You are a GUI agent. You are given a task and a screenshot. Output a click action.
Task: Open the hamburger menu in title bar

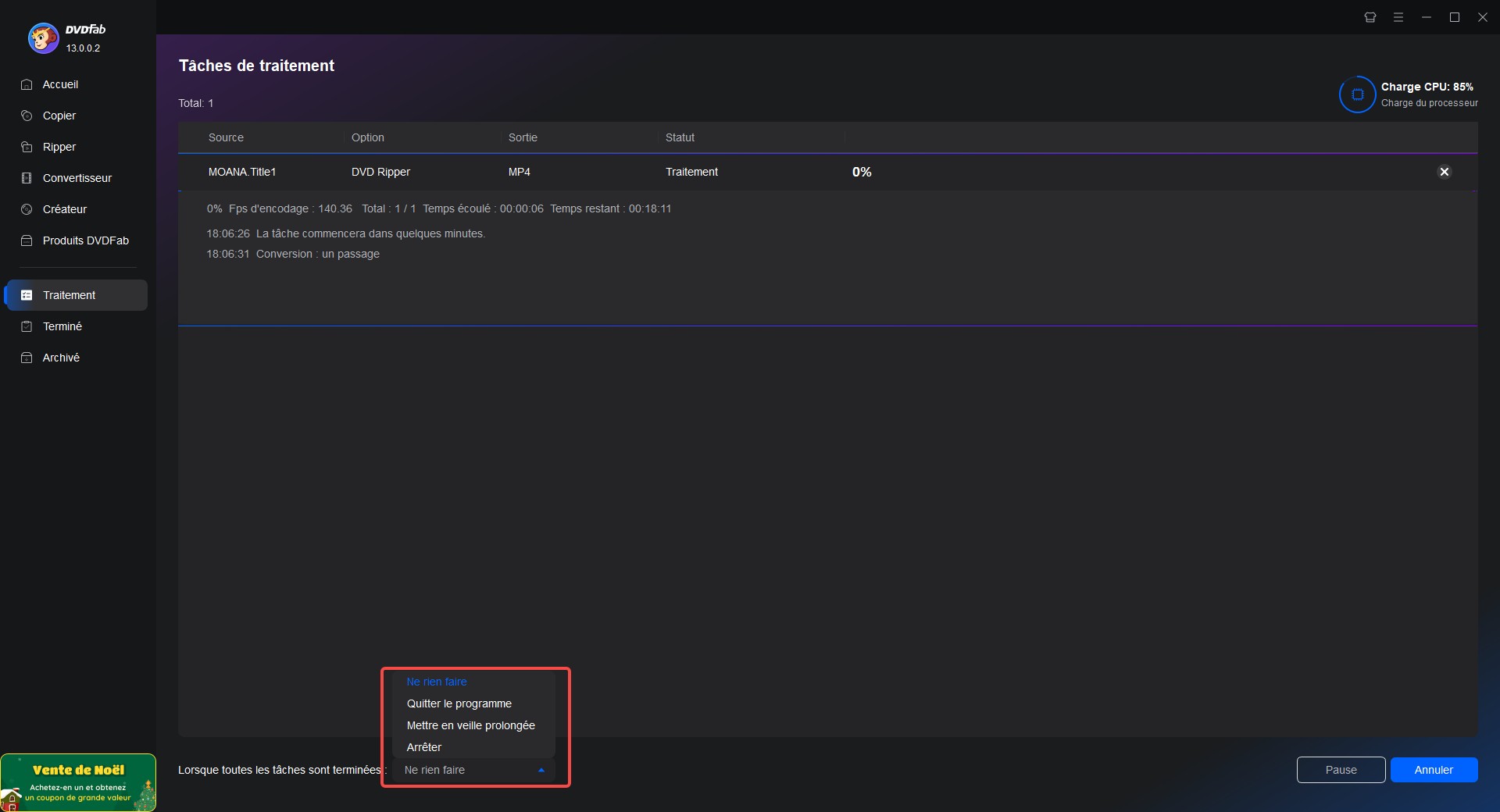coord(1398,17)
